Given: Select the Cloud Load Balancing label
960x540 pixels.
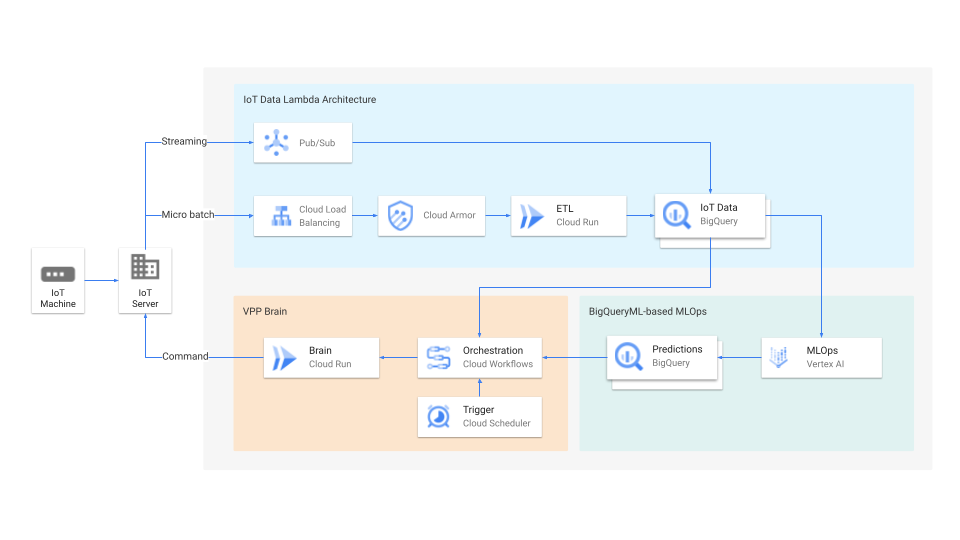Looking at the screenshot, I should [323, 216].
